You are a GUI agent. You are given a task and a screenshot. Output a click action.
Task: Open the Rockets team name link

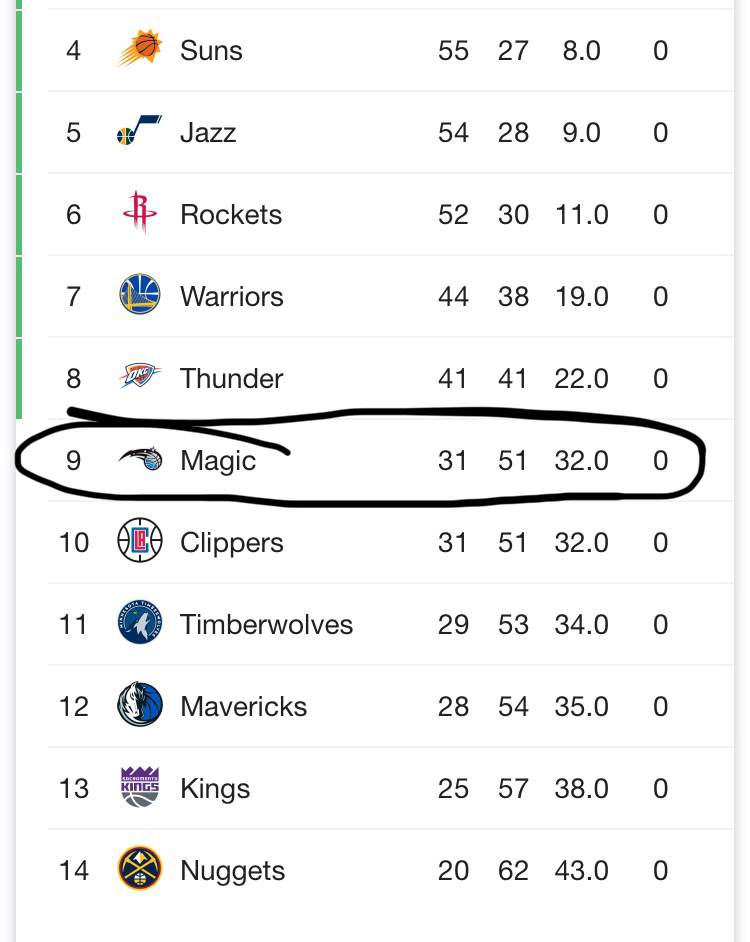click(x=231, y=214)
